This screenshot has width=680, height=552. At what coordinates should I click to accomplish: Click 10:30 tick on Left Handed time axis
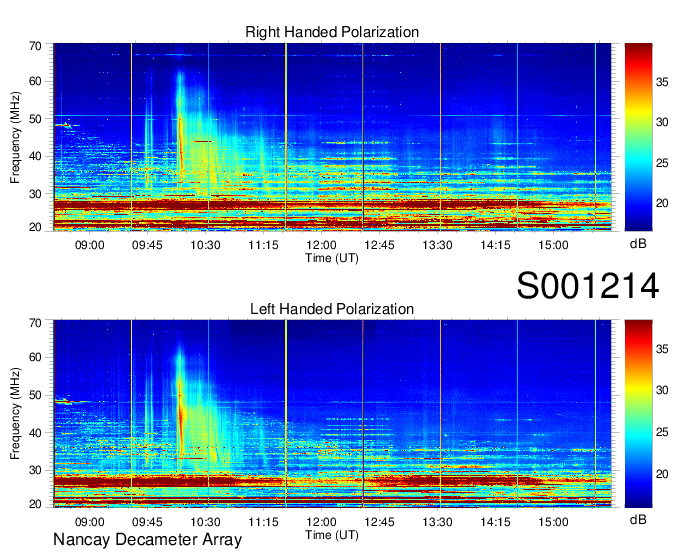pos(206,522)
